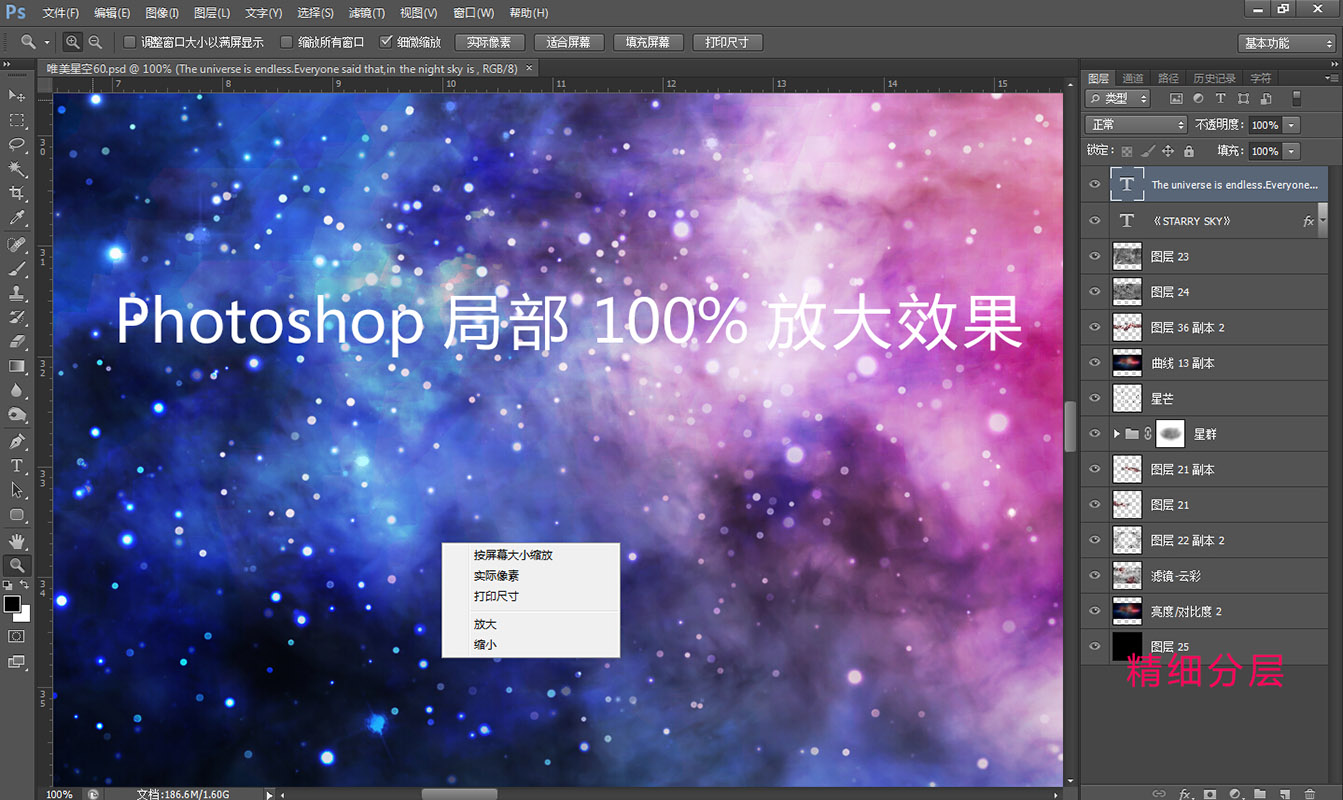Open the opacity slider dropdown arrow
1343x800 pixels.
click(1292, 125)
